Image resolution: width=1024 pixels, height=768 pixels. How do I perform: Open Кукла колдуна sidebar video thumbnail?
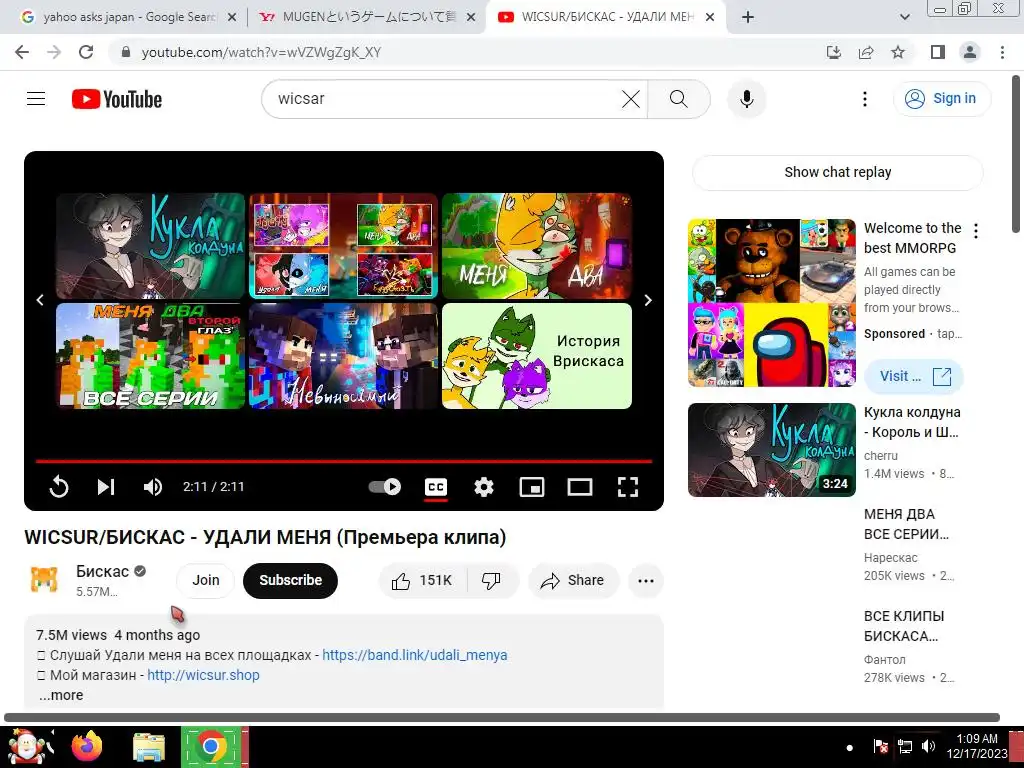tap(772, 450)
